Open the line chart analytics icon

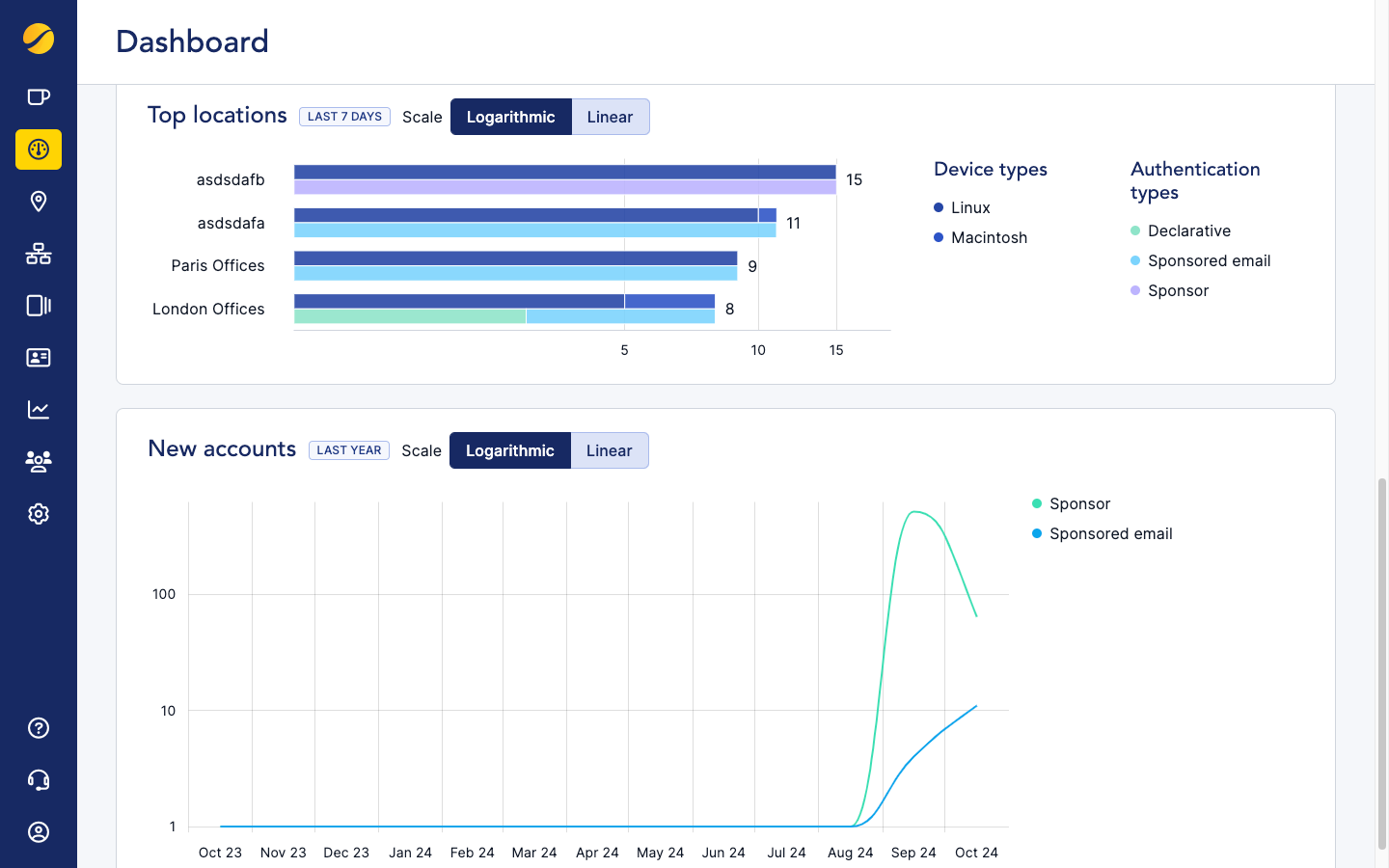coord(39,410)
